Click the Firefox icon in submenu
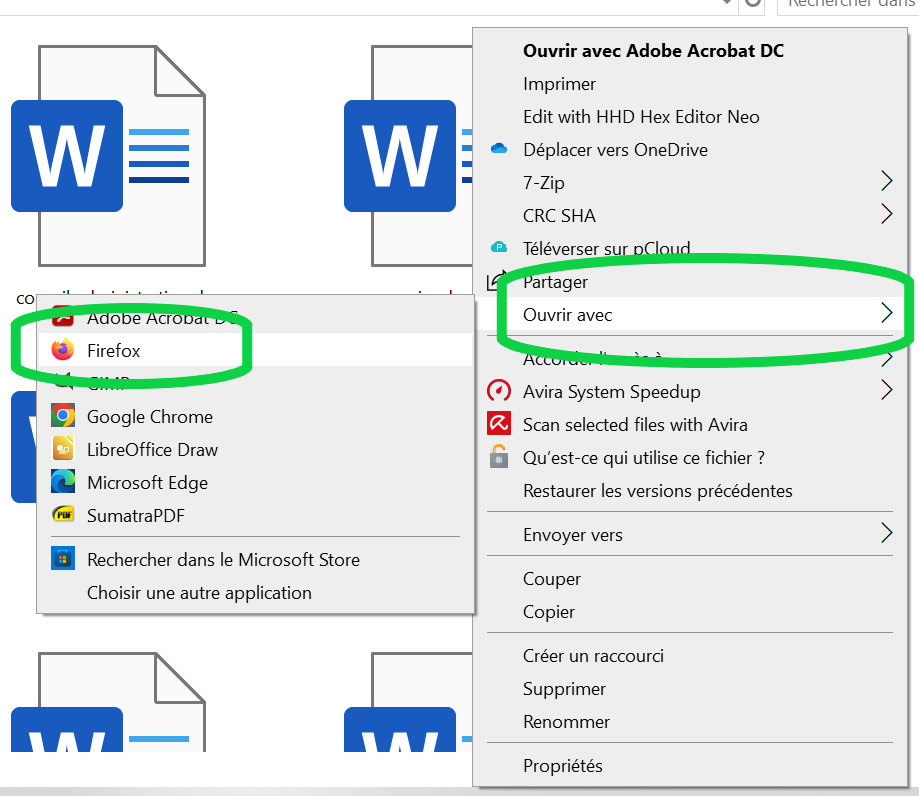The height and width of the screenshot is (796, 919). click(63, 351)
